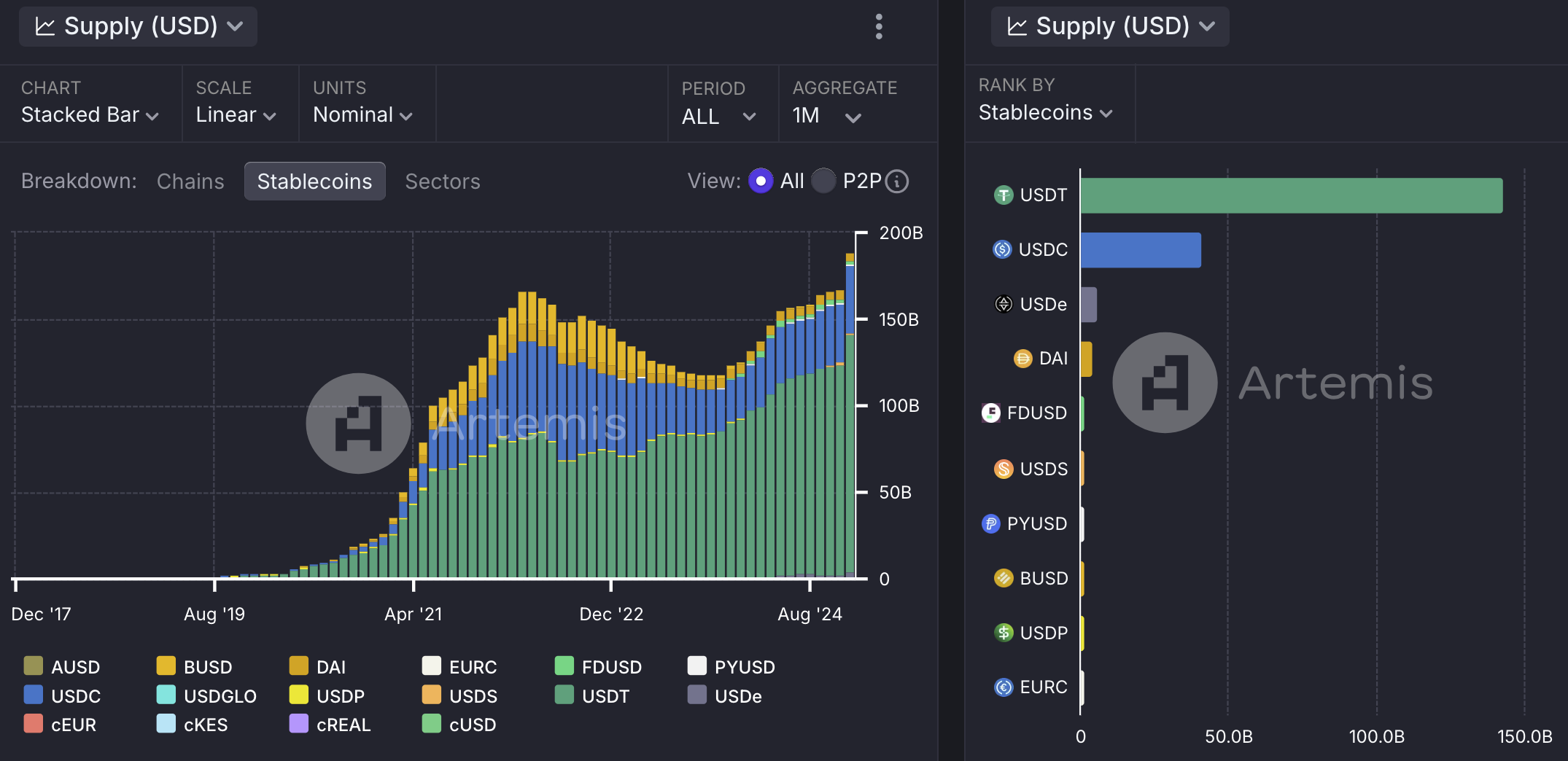Viewport: 1568px width, 761px height.
Task: Switch breakdown to Chains tab
Action: (190, 181)
